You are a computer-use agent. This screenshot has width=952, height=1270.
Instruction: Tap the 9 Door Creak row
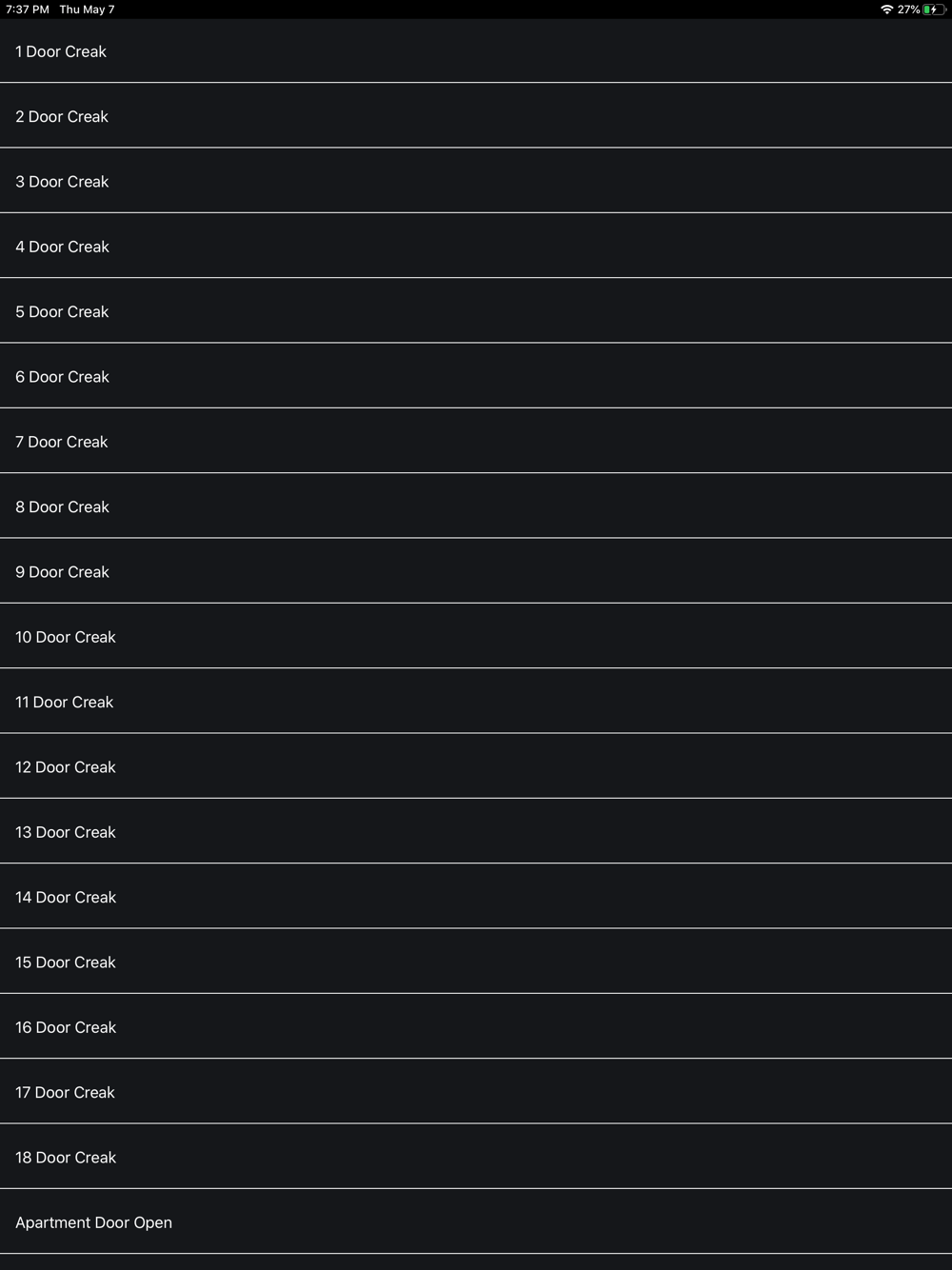point(62,572)
